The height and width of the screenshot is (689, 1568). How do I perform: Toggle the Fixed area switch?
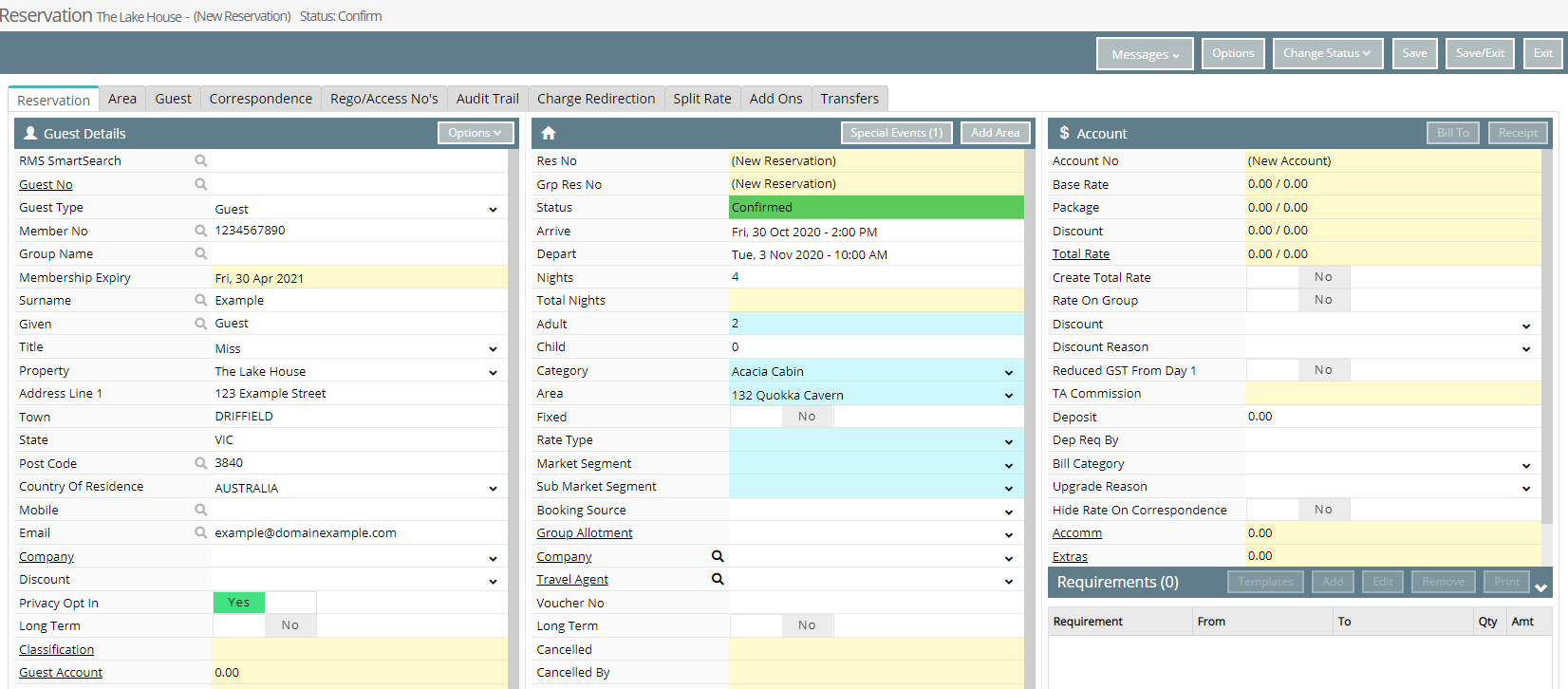[782, 417]
